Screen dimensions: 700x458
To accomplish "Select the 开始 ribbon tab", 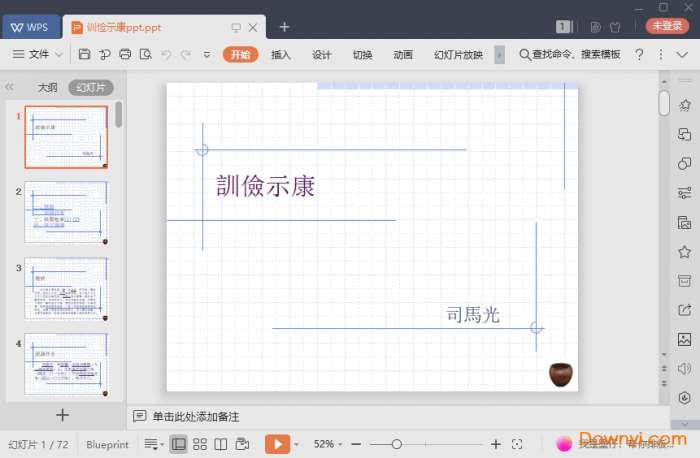I will click(240, 54).
